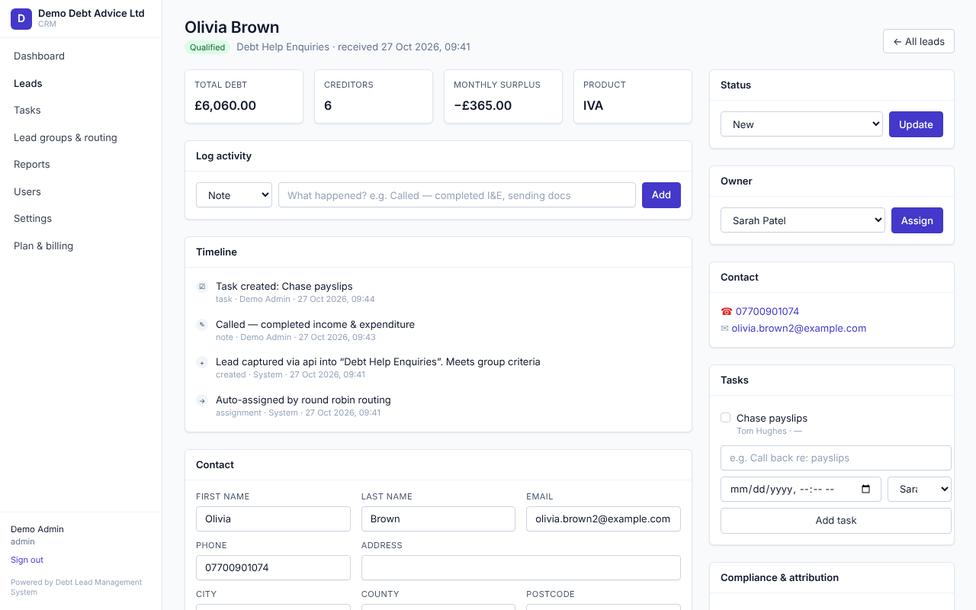
Task: Click the Creditors value 6
Action: click(x=328, y=105)
